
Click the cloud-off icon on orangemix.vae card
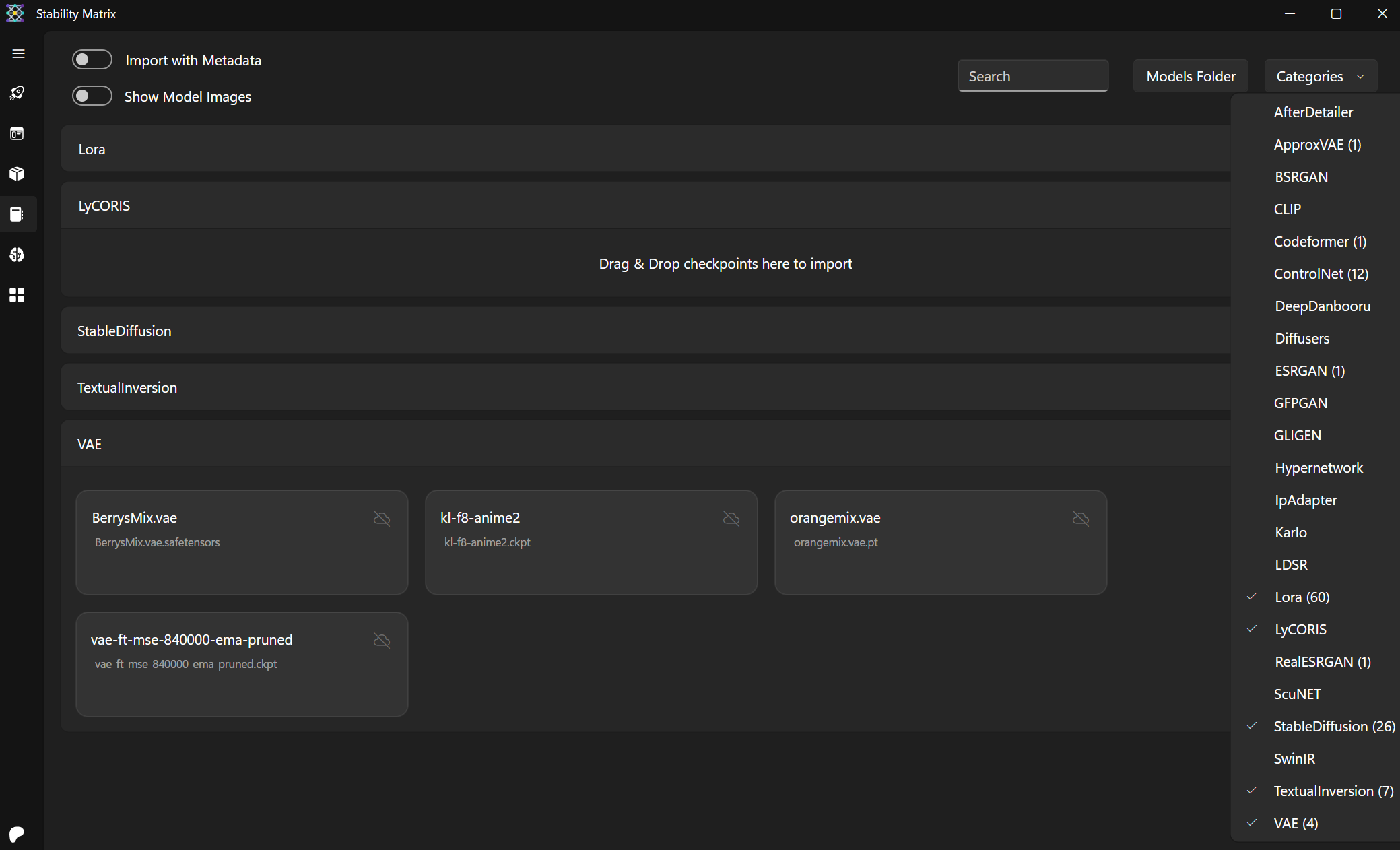click(x=1081, y=518)
